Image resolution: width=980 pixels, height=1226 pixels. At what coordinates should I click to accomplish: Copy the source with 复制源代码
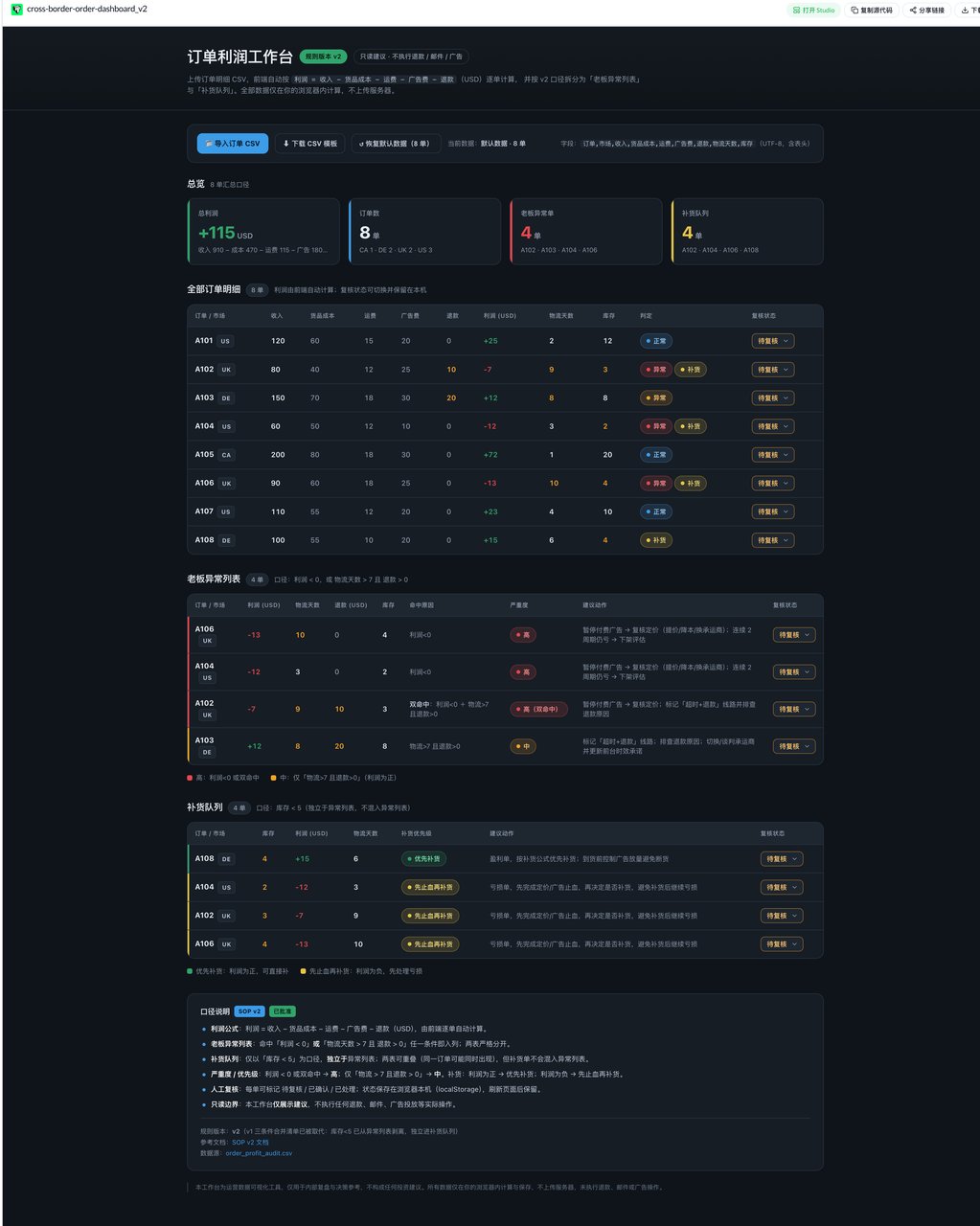(872, 11)
